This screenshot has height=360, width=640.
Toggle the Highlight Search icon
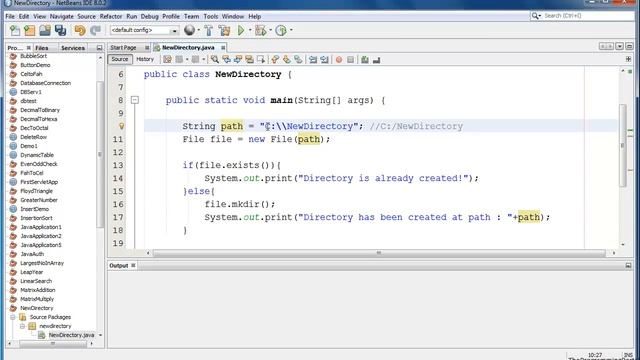coord(249,60)
